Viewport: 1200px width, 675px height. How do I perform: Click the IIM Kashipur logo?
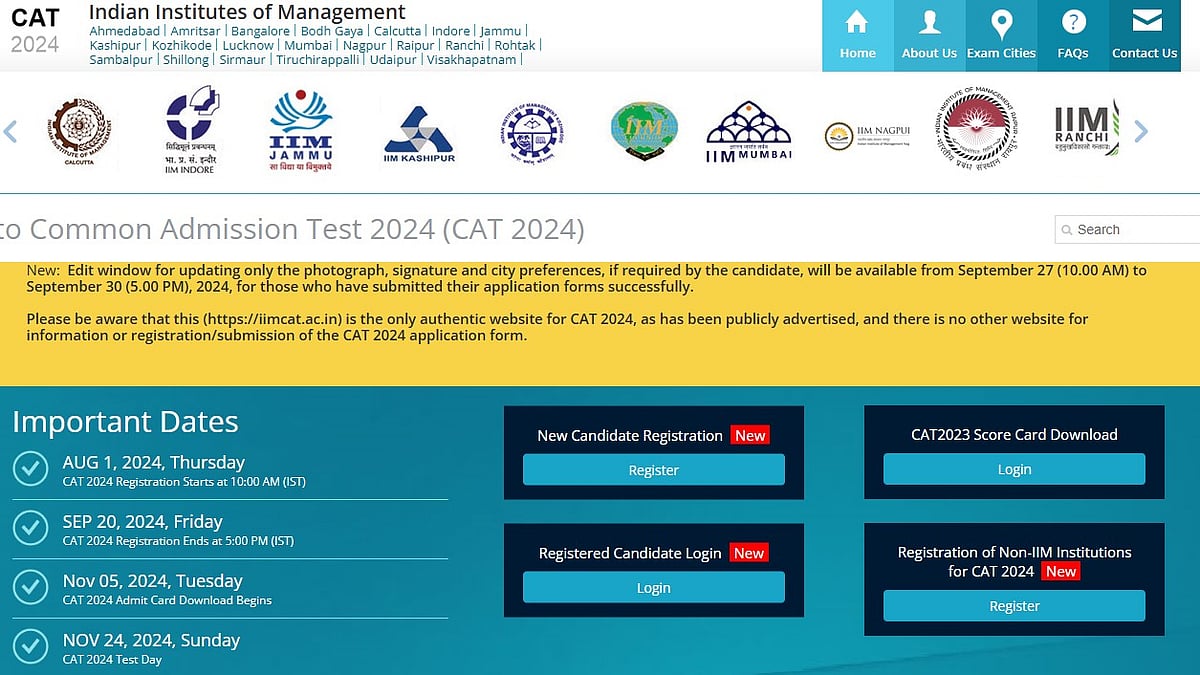419,134
